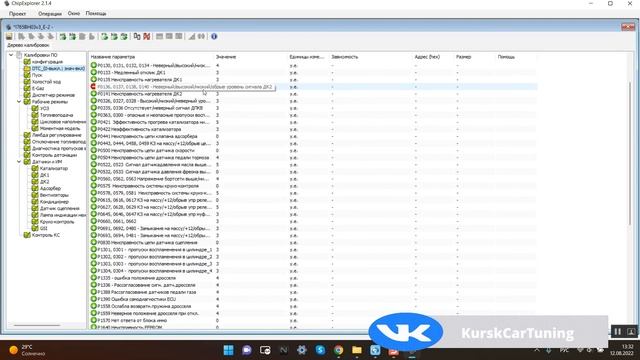Click the weather widget on taskbar
Image resolution: width=640 pixels, height=360 pixels.
[x=27, y=350]
